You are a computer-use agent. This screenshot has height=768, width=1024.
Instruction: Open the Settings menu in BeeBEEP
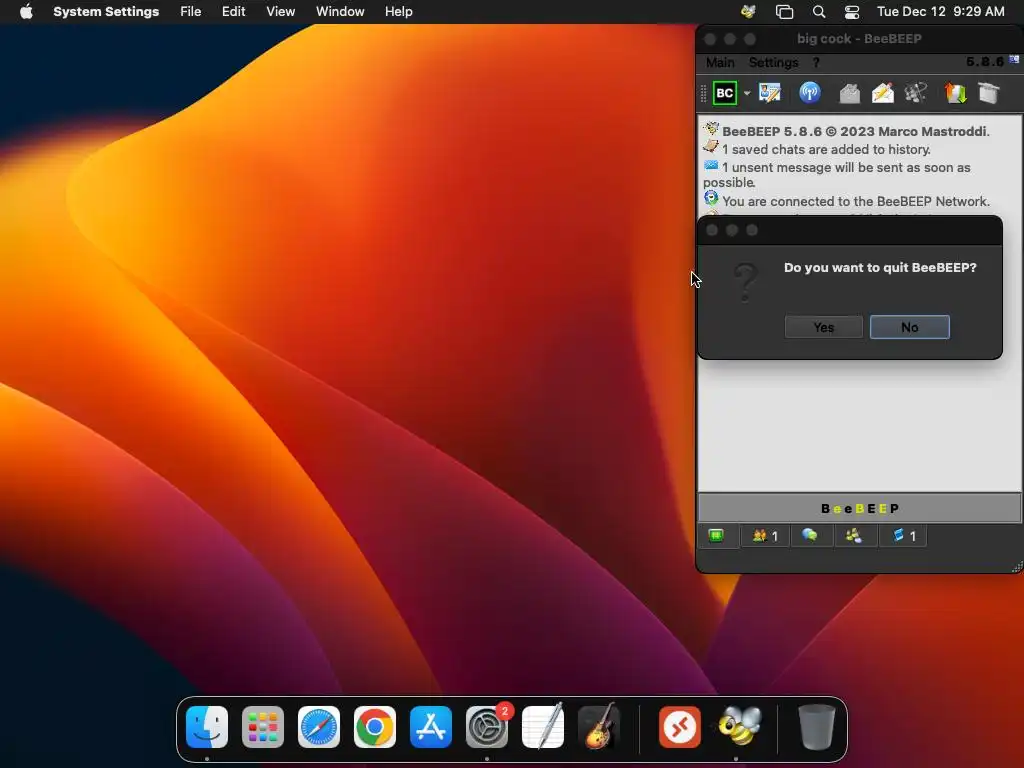(x=773, y=62)
